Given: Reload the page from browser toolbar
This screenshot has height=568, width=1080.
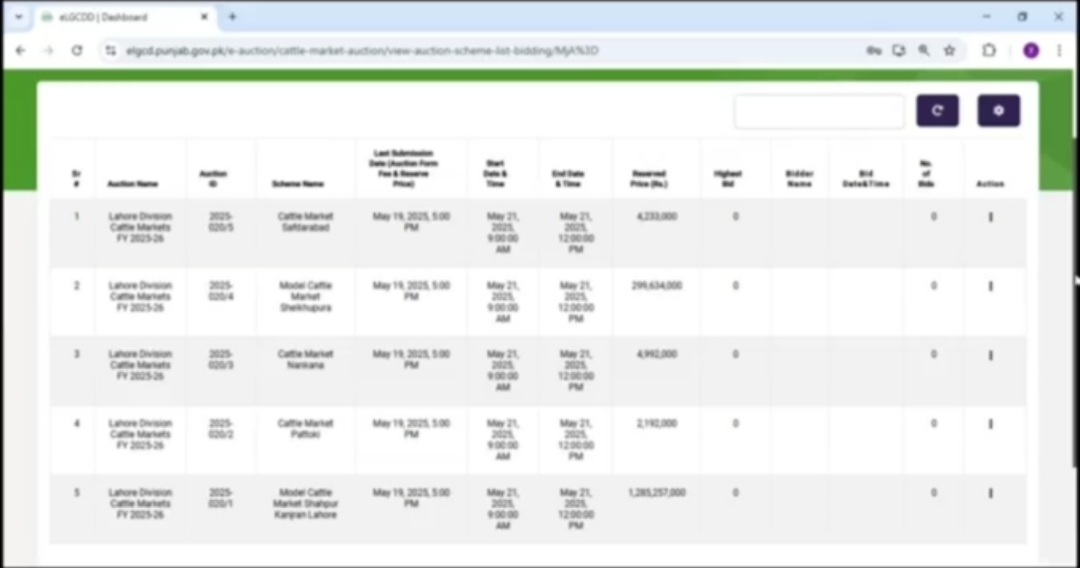Looking at the screenshot, I should pos(77,50).
